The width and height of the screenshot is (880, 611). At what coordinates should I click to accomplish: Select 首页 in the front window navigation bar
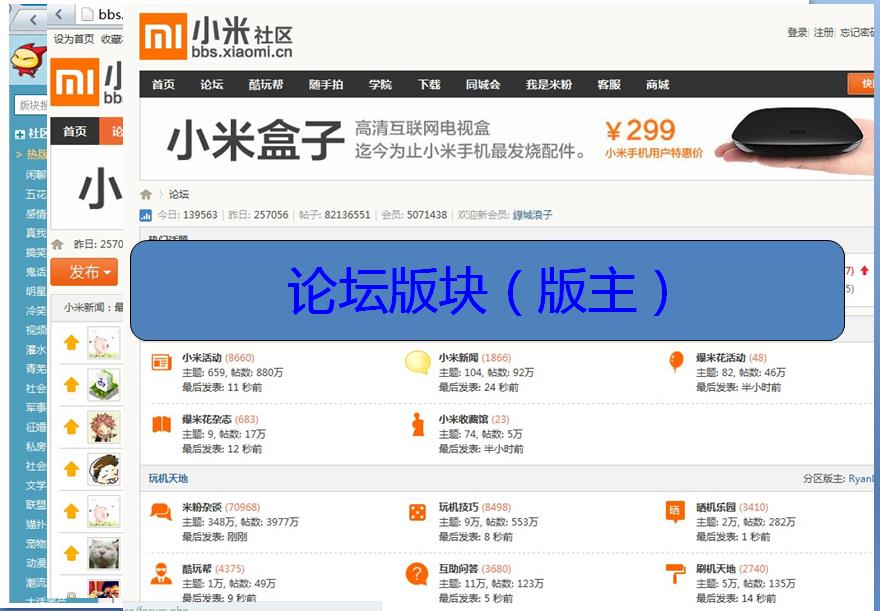click(x=163, y=85)
